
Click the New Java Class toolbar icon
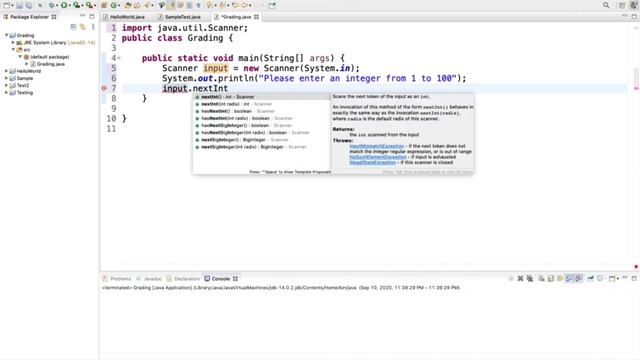pos(114,5)
